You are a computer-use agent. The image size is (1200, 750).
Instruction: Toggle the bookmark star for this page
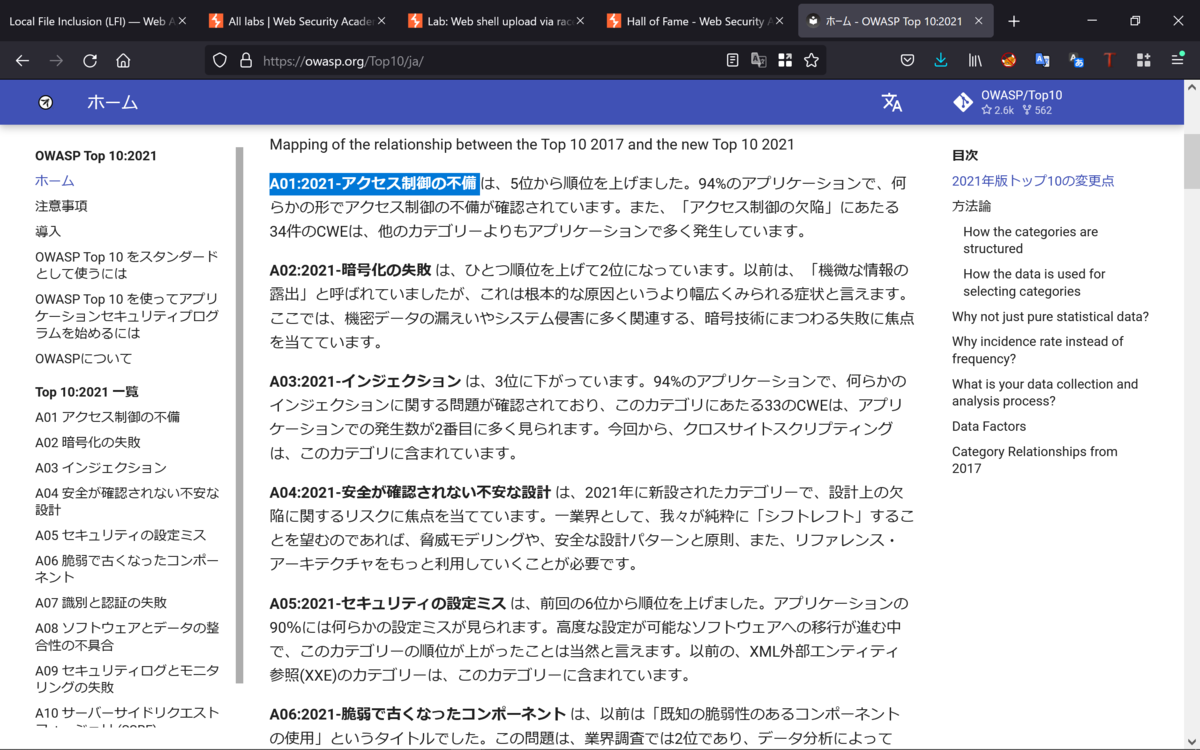(x=811, y=60)
